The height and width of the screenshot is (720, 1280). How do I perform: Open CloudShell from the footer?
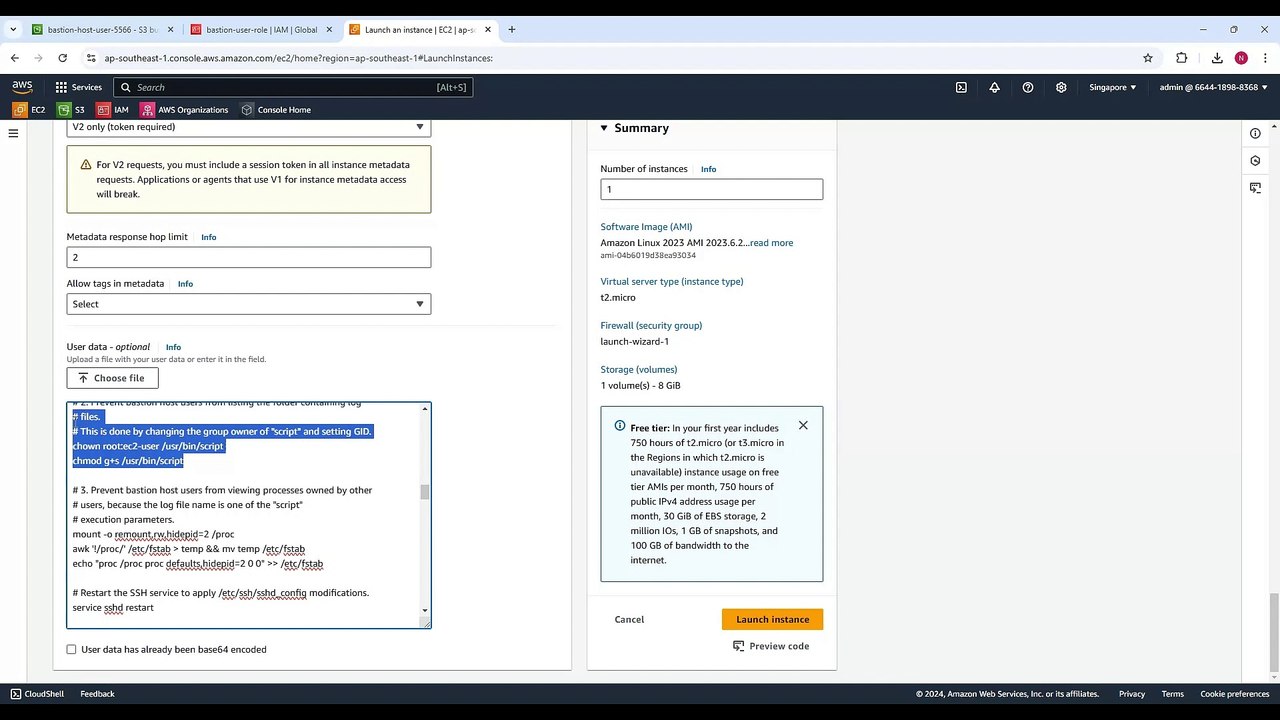(x=37, y=694)
